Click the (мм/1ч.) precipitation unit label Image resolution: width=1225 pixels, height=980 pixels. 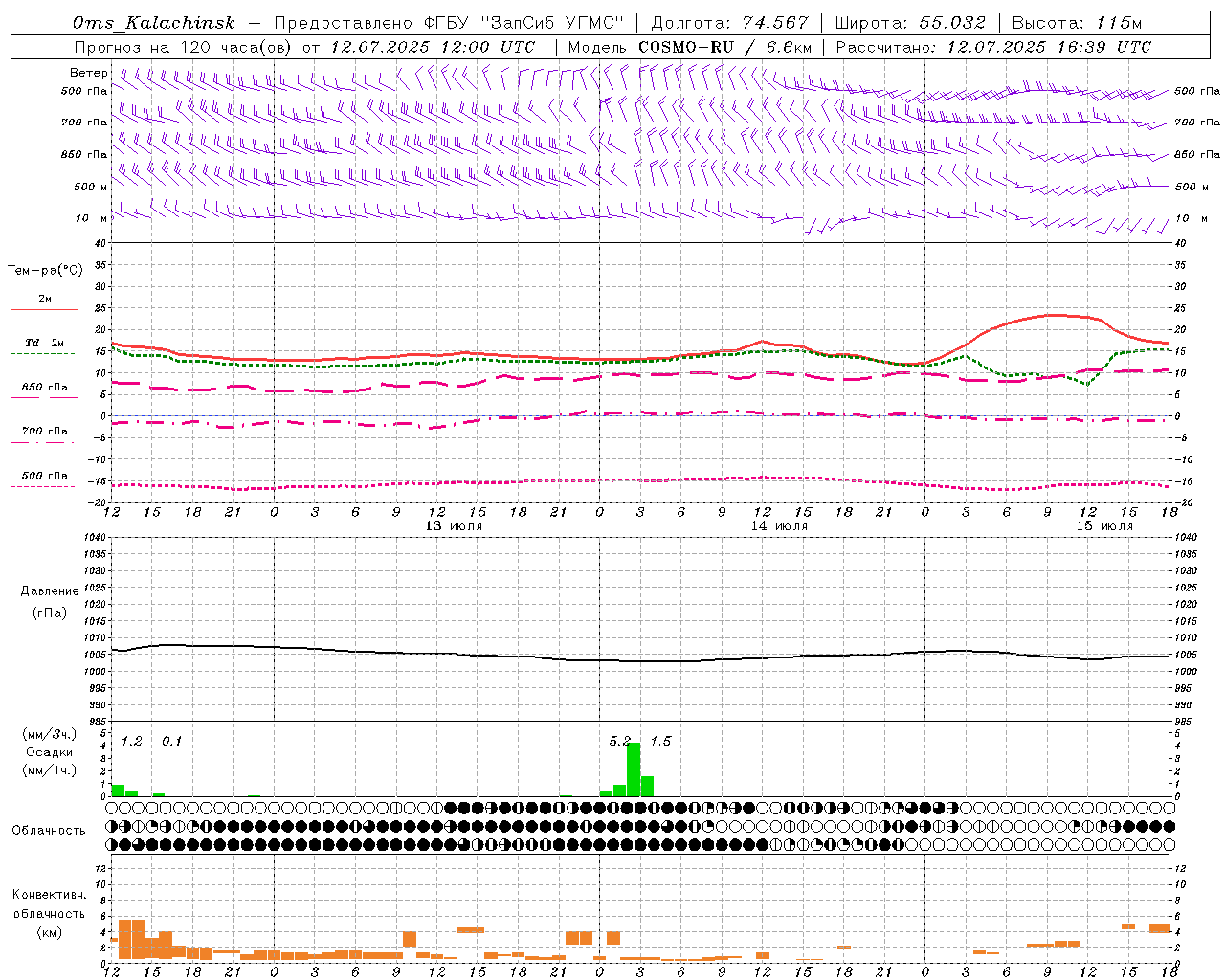click(49, 770)
